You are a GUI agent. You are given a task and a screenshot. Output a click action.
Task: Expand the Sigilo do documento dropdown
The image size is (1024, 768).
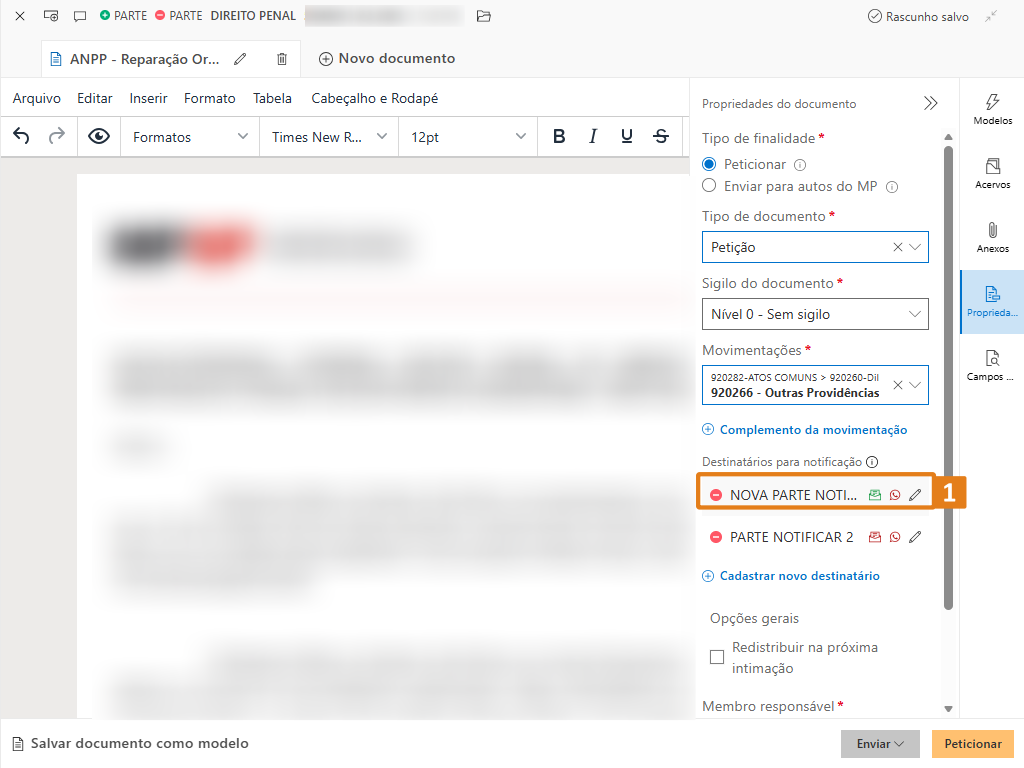click(815, 314)
